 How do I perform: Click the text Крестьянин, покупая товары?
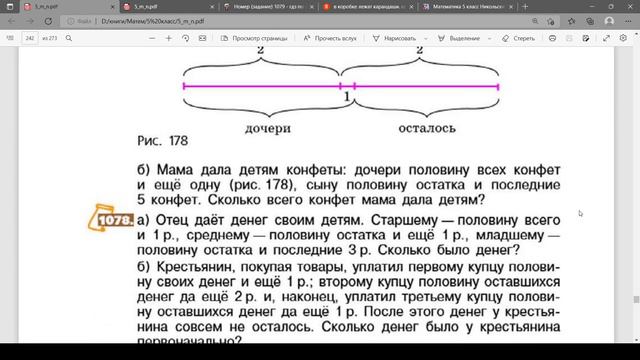(x=252, y=267)
